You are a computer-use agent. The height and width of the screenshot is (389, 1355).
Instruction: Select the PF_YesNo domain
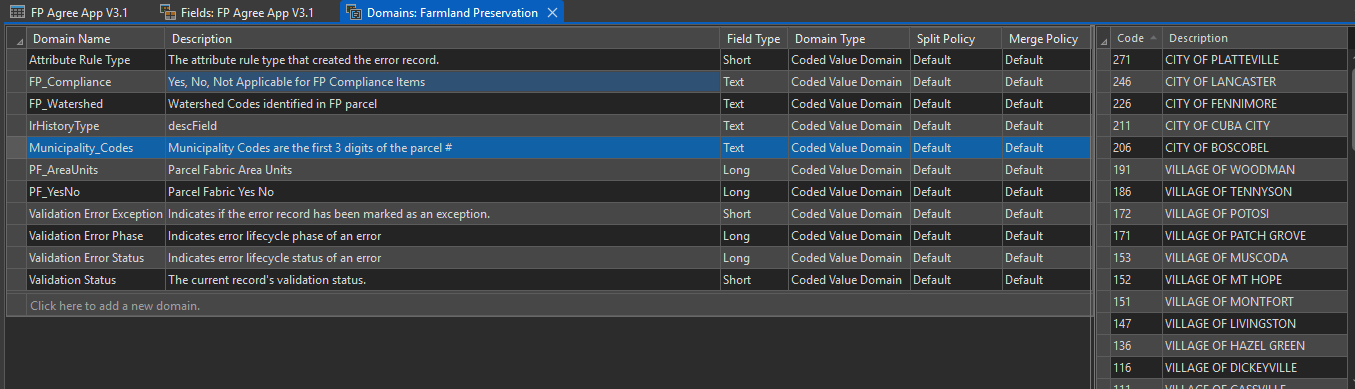pos(95,192)
